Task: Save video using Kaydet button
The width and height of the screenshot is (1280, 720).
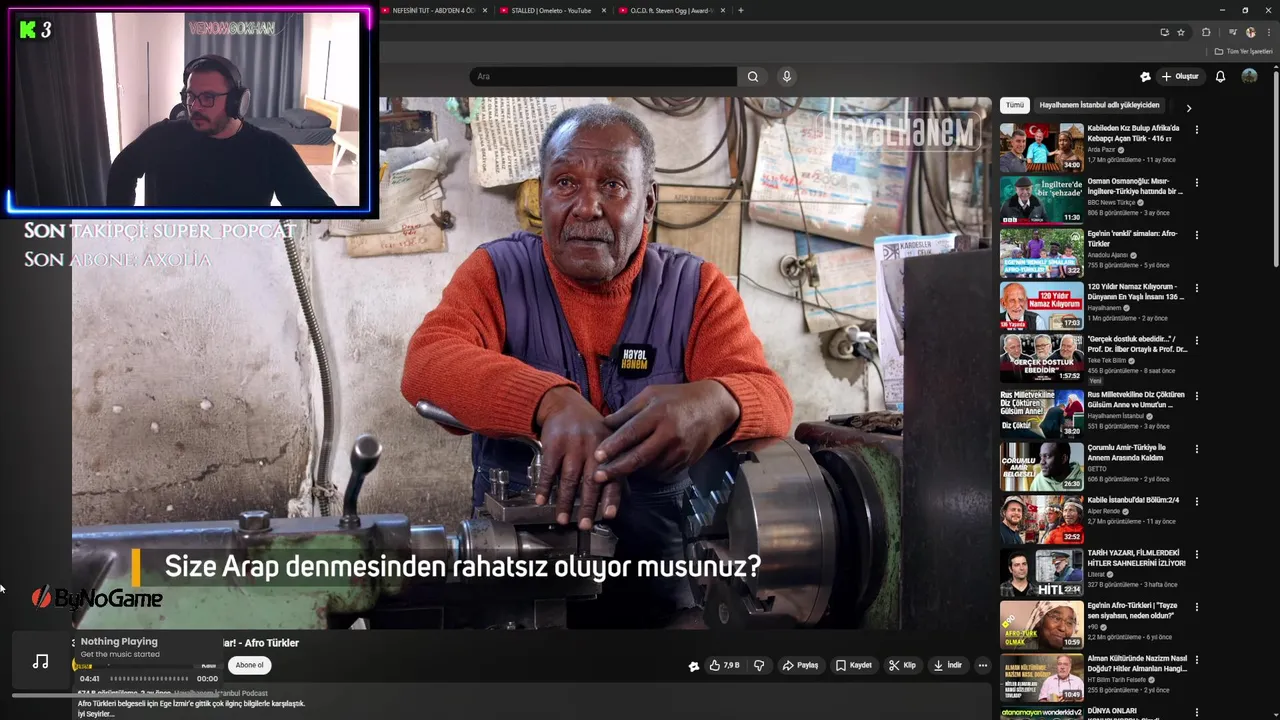Action: pyautogui.click(x=854, y=665)
